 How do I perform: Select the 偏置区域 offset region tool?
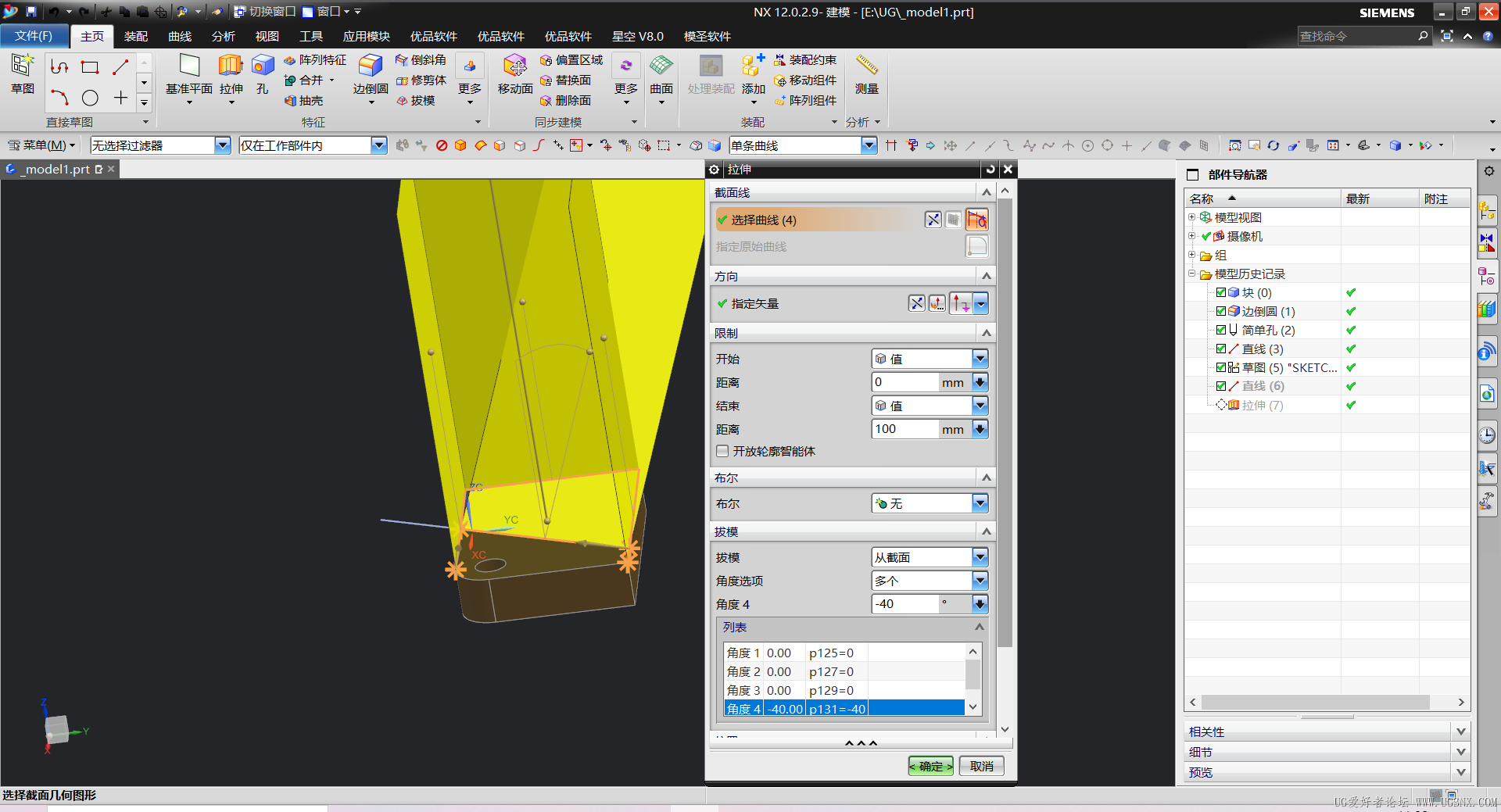[x=571, y=60]
